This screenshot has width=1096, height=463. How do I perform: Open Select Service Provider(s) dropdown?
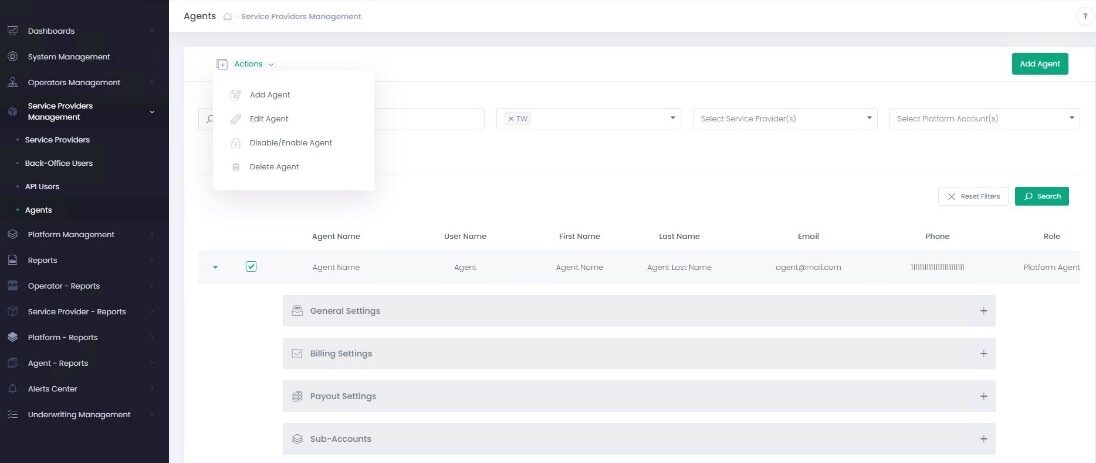[x=784, y=119]
